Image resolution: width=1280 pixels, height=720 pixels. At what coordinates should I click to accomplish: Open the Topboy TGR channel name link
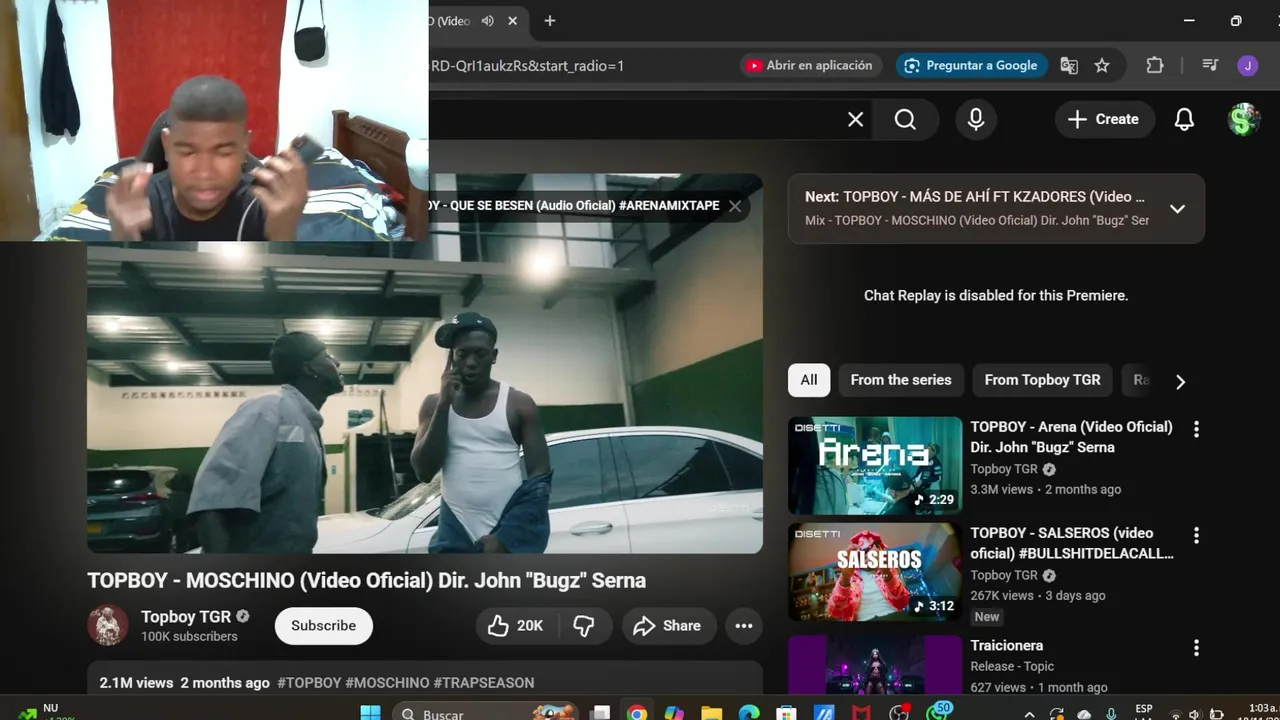186,617
